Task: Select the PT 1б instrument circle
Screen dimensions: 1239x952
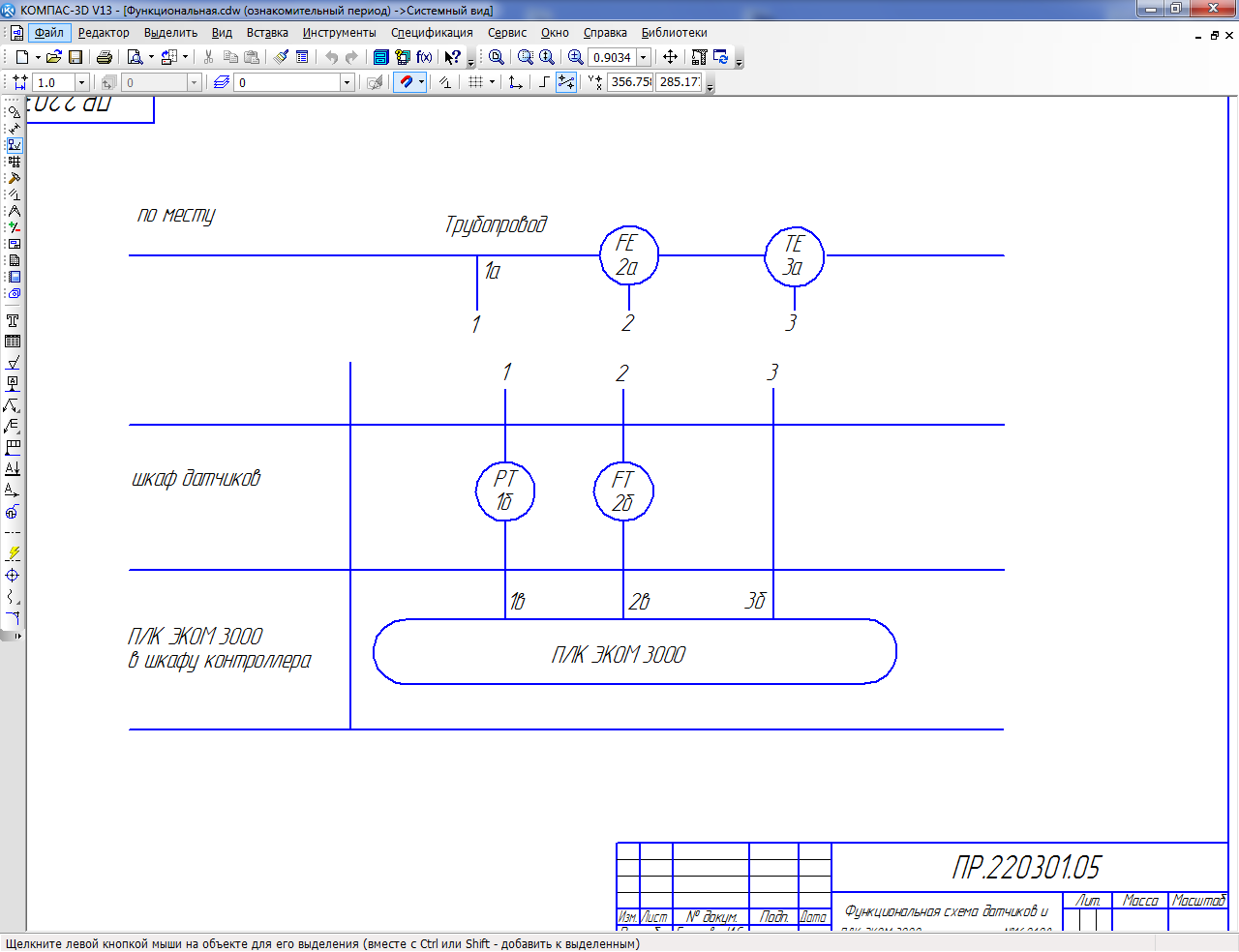Action: [x=505, y=491]
